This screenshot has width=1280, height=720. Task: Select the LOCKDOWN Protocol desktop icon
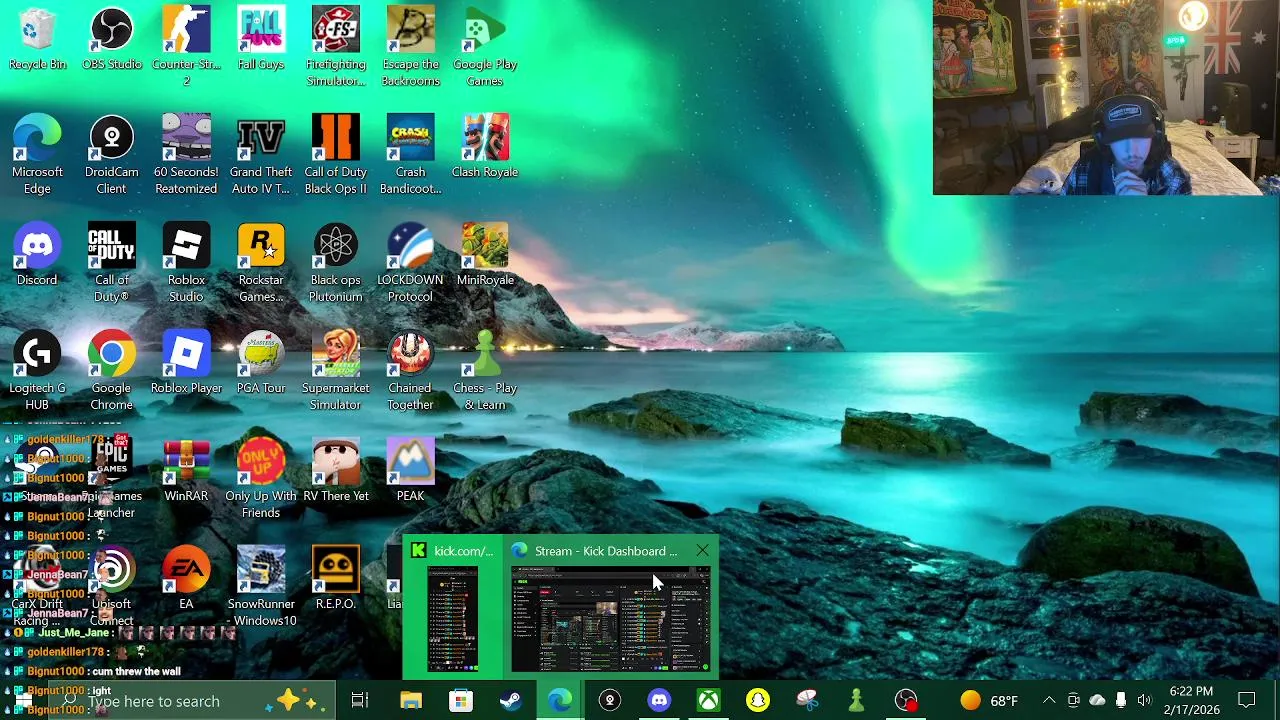pyautogui.click(x=410, y=262)
